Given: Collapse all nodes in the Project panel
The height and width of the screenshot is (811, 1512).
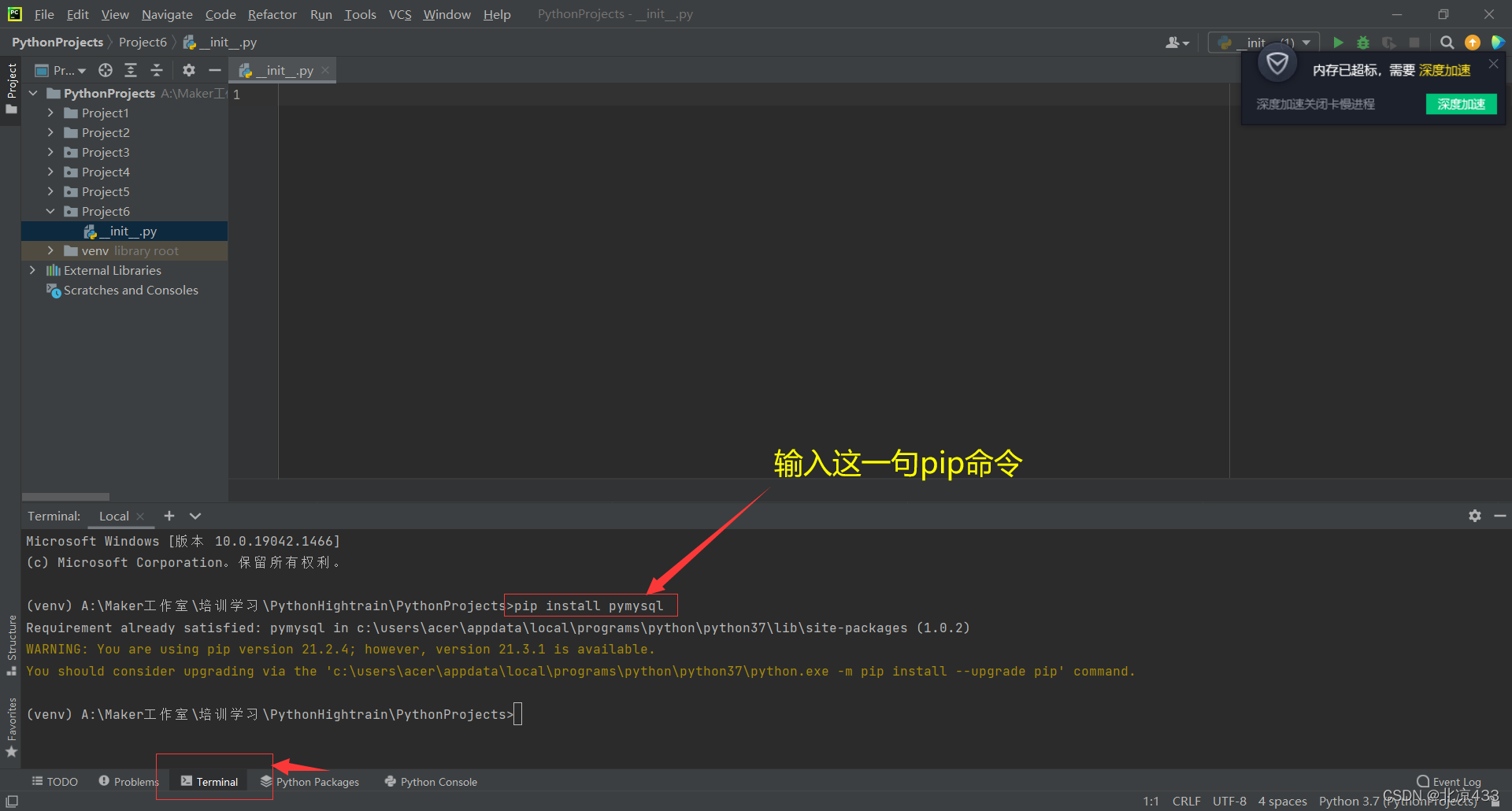Looking at the screenshot, I should 156,70.
